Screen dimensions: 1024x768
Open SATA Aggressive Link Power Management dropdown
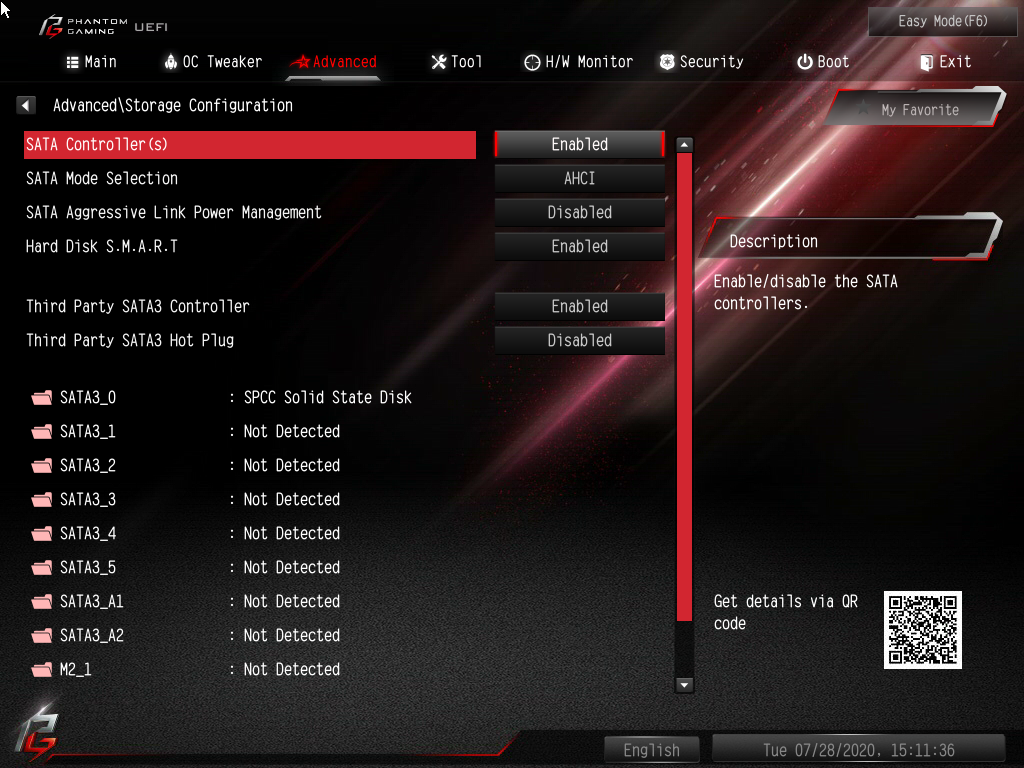pyautogui.click(x=579, y=212)
